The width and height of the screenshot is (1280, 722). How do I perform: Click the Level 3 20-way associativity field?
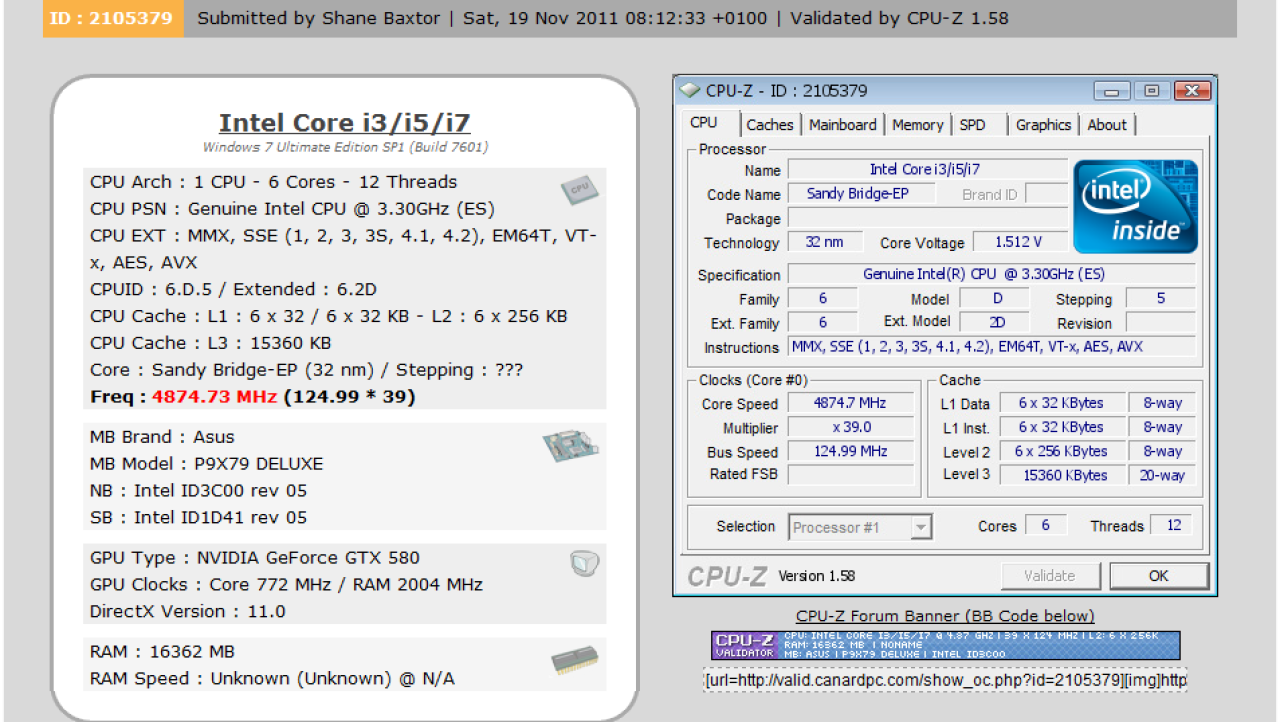pos(1161,476)
